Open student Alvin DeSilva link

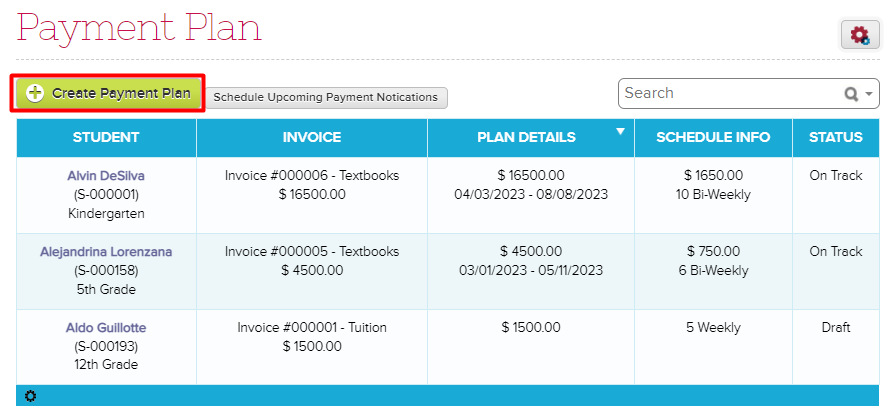[x=106, y=176]
